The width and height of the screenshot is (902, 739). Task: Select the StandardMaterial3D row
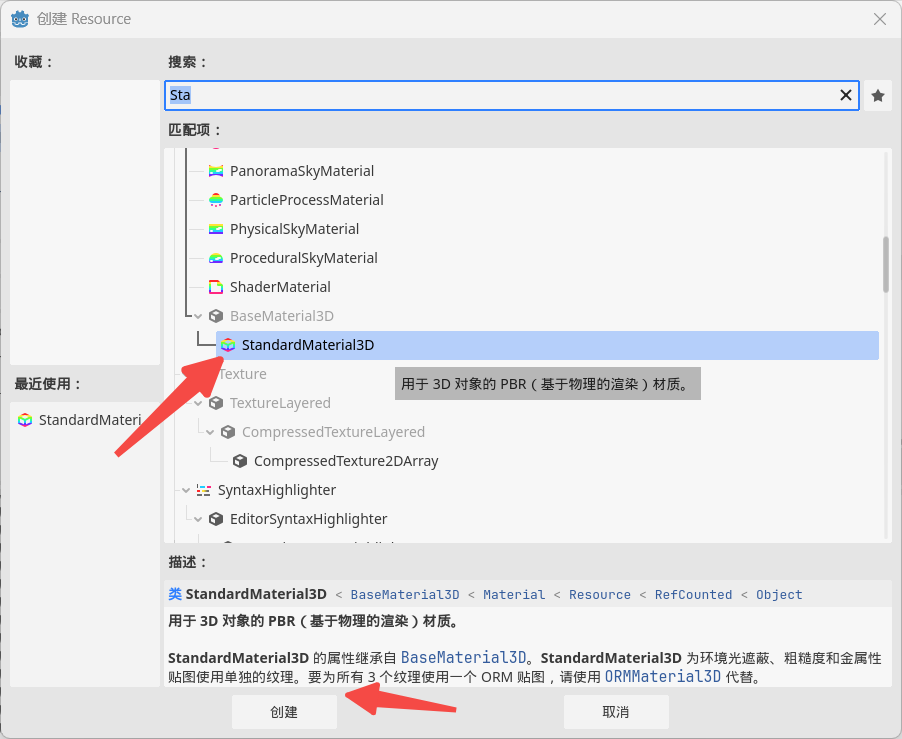pos(547,345)
